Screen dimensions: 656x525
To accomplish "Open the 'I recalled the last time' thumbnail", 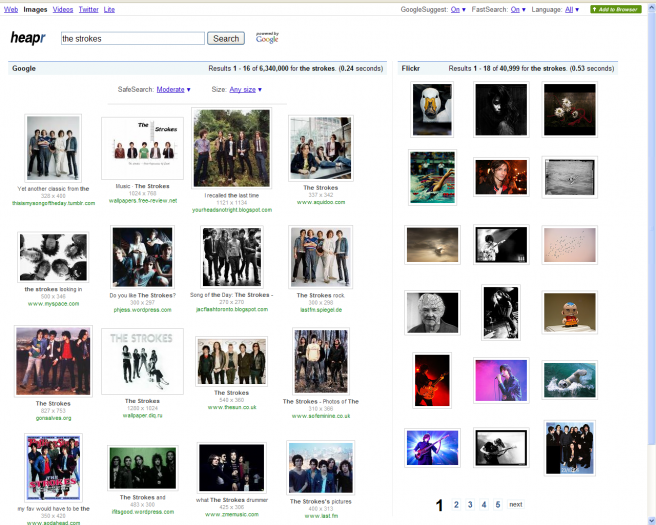I will click(231, 148).
